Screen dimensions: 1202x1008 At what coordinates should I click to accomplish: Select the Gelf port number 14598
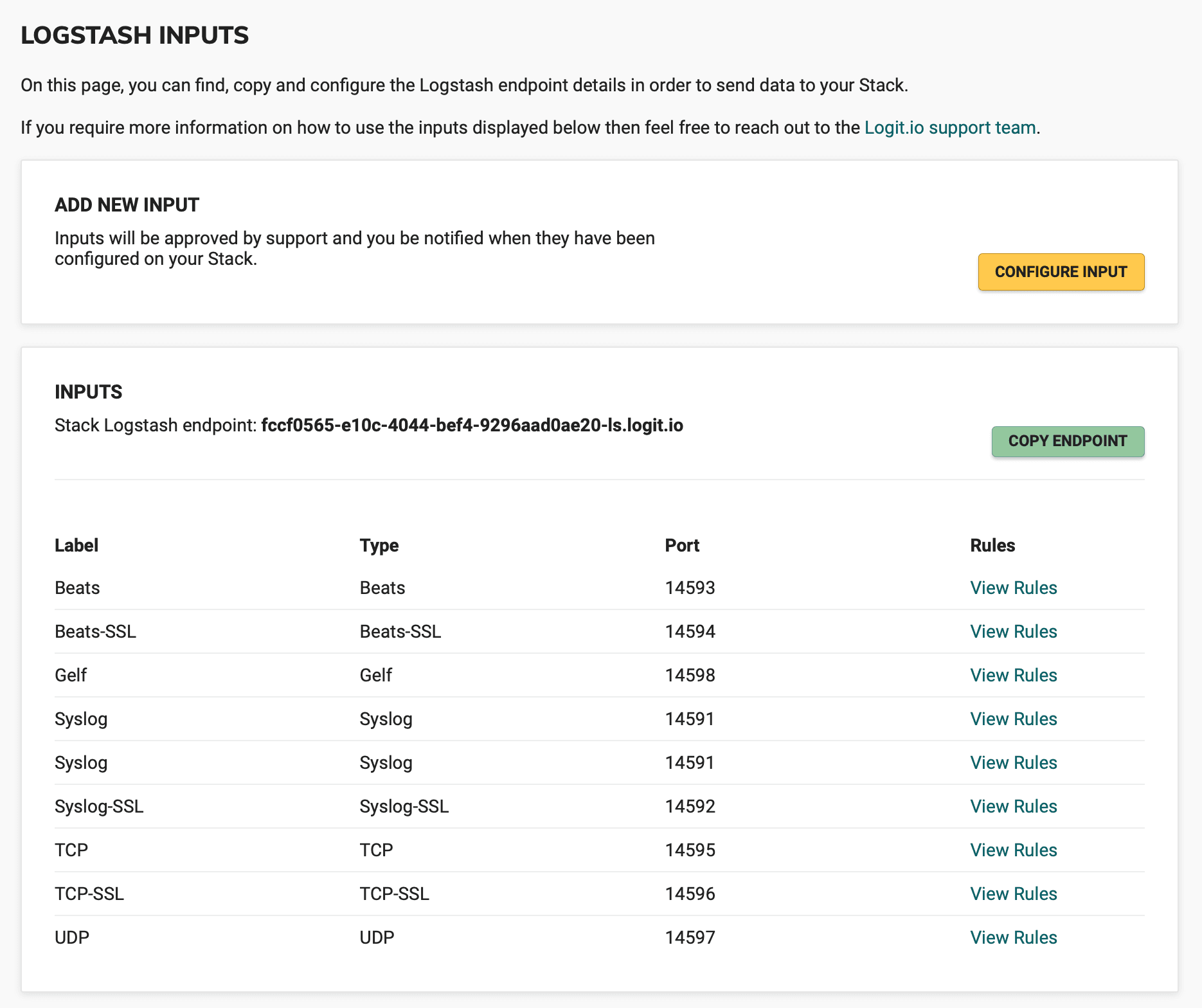tap(690, 675)
